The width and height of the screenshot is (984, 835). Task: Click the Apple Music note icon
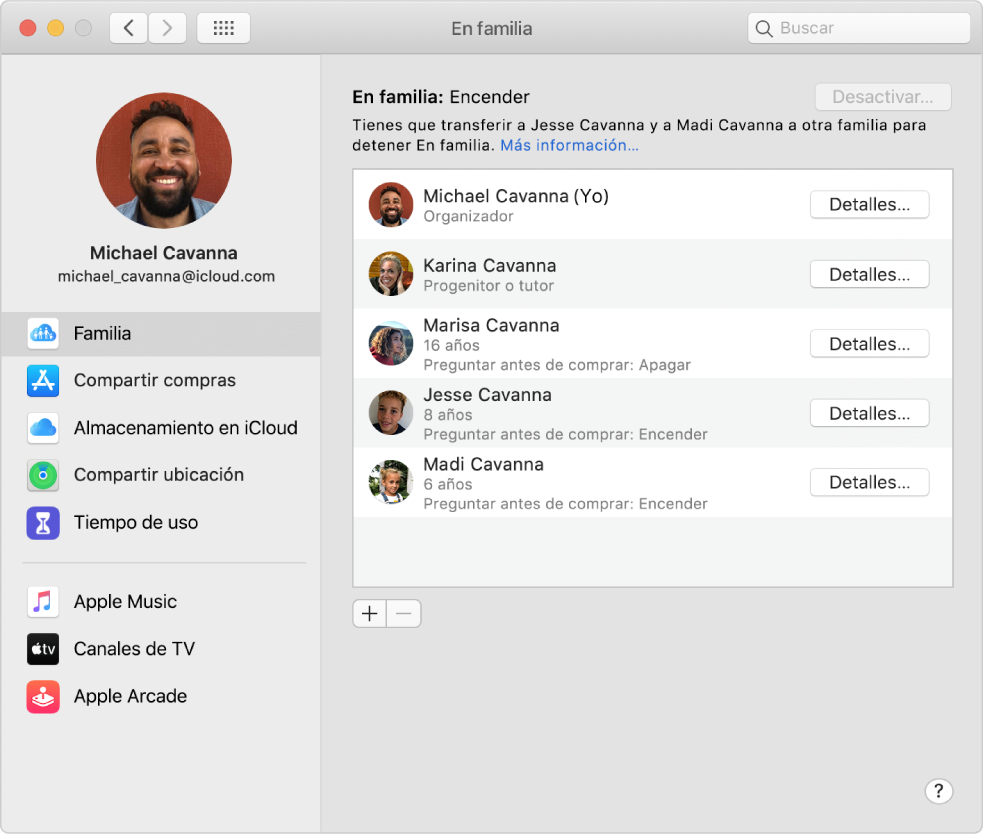43,602
